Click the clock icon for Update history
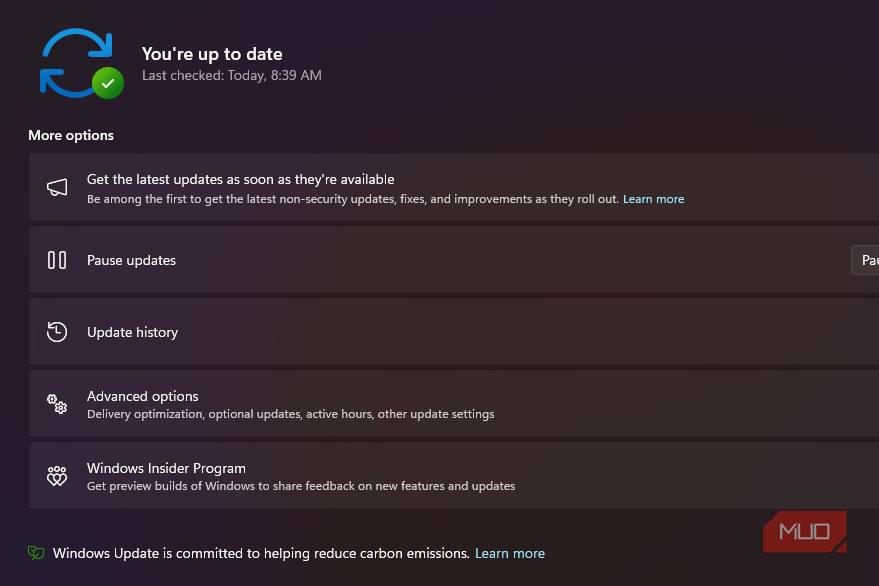Image resolution: width=879 pixels, height=586 pixels. (57, 332)
